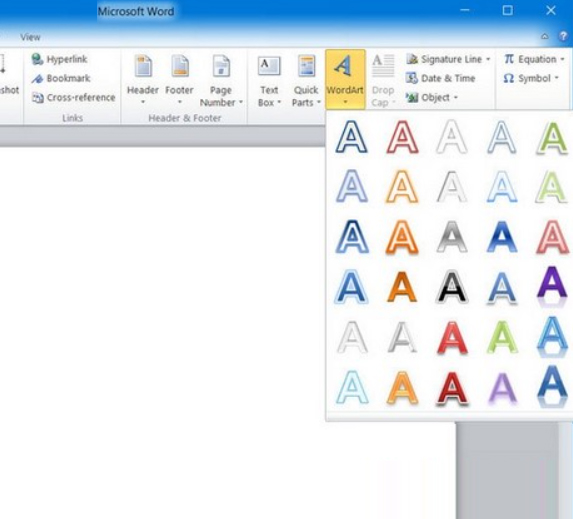Open the Symbol menu
Image resolution: width=573 pixels, height=519 pixels.
tap(531, 78)
